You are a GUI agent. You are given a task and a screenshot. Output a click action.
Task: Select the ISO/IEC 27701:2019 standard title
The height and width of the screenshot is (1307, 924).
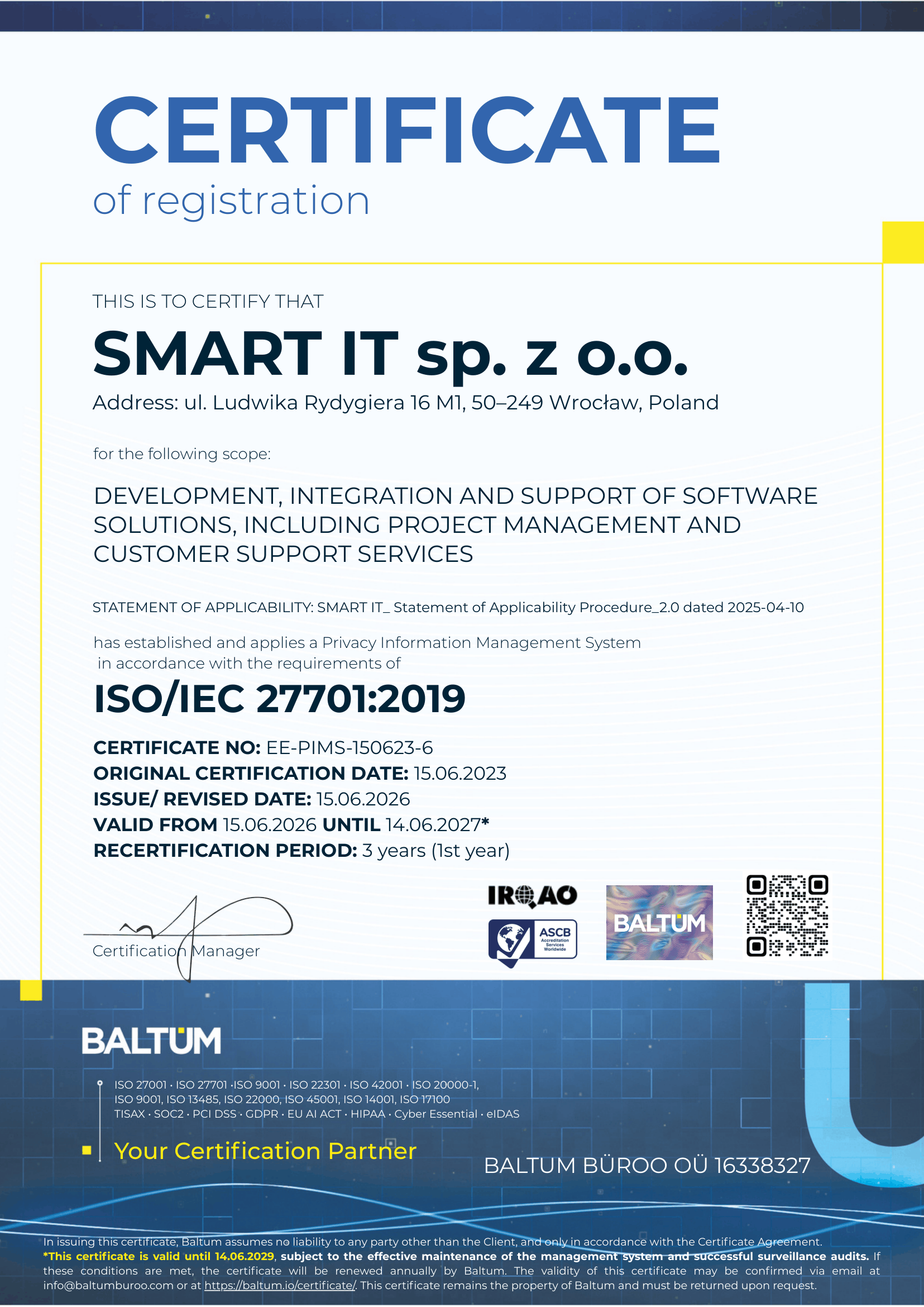280,699
